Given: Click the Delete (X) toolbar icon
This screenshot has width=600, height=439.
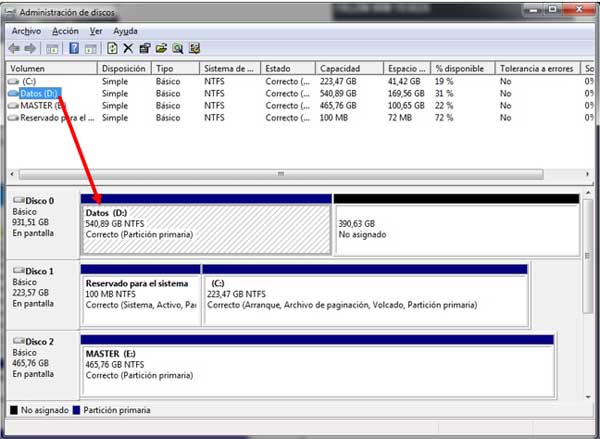Looking at the screenshot, I should point(128,48).
